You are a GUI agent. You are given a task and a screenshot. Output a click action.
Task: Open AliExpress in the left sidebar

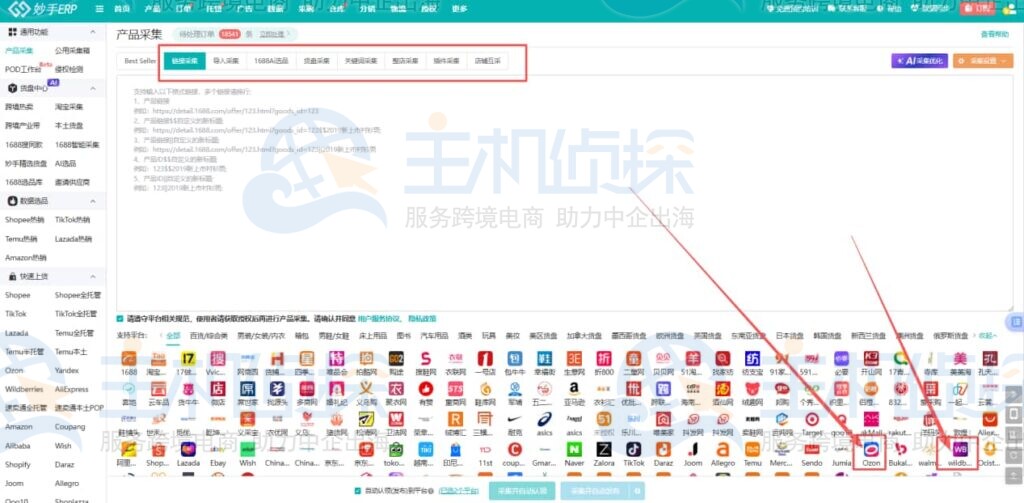click(71, 389)
